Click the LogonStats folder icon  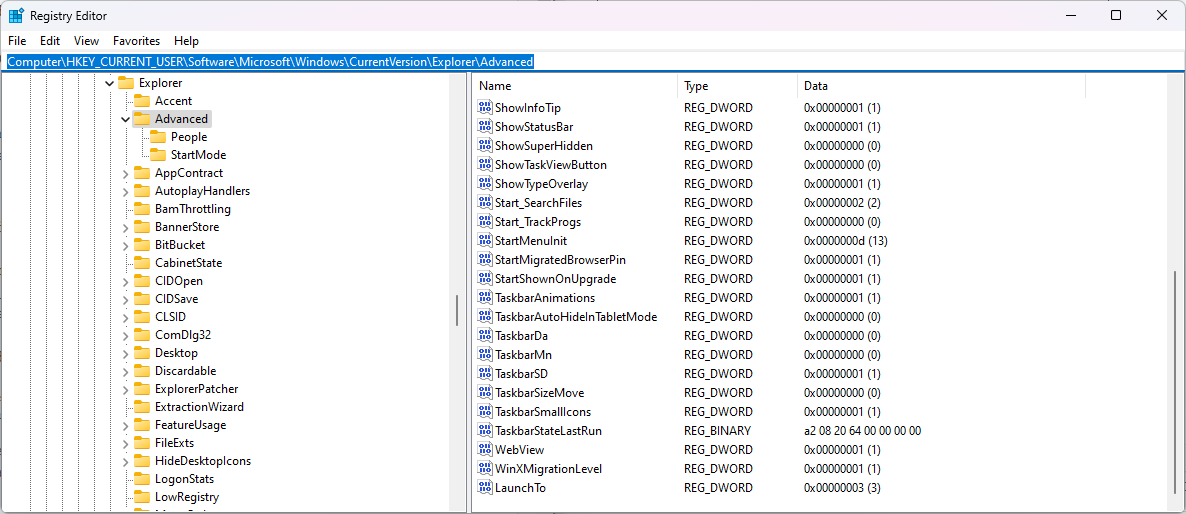tap(141, 479)
